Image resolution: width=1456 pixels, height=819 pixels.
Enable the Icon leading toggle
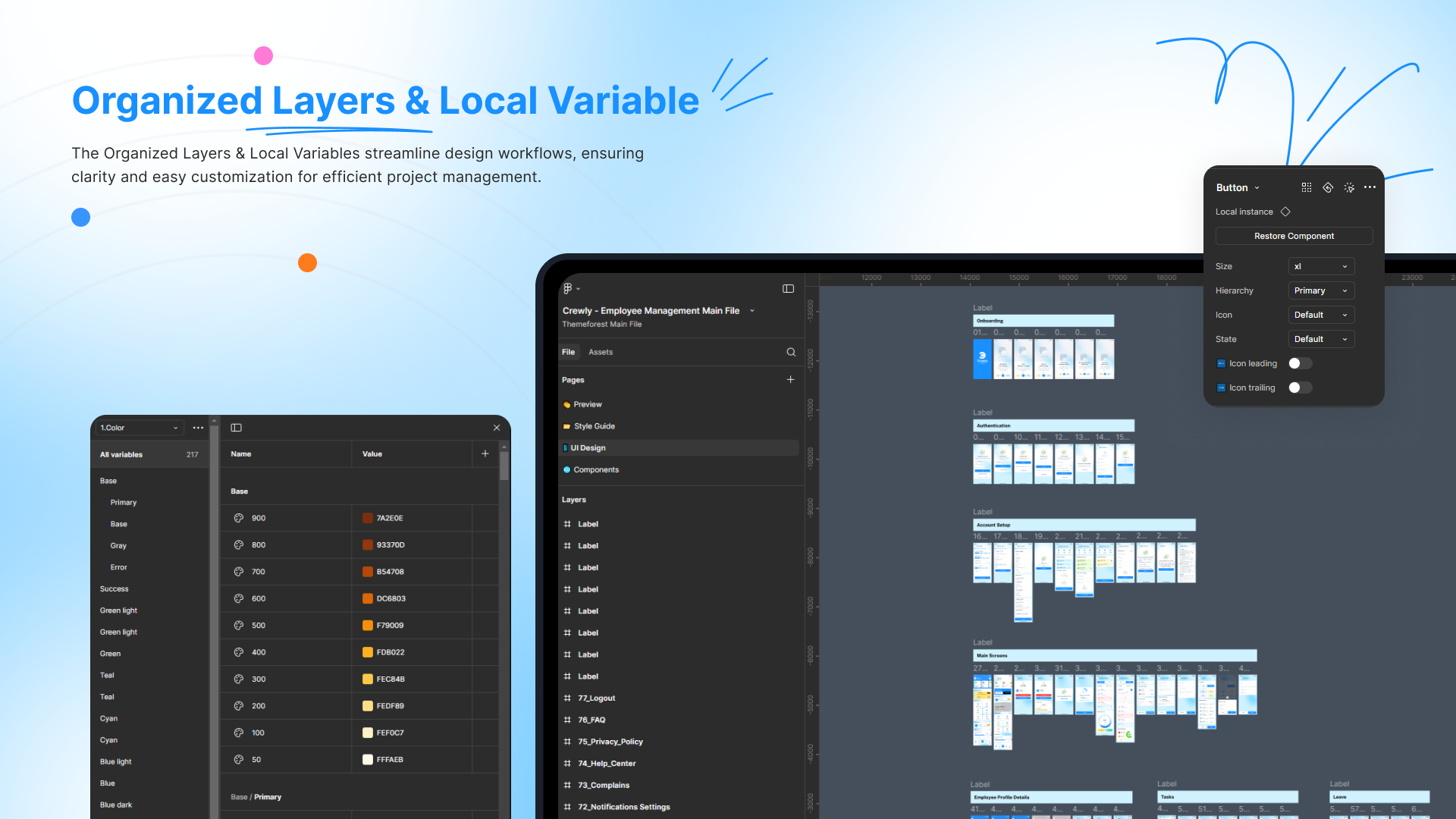[1300, 363]
